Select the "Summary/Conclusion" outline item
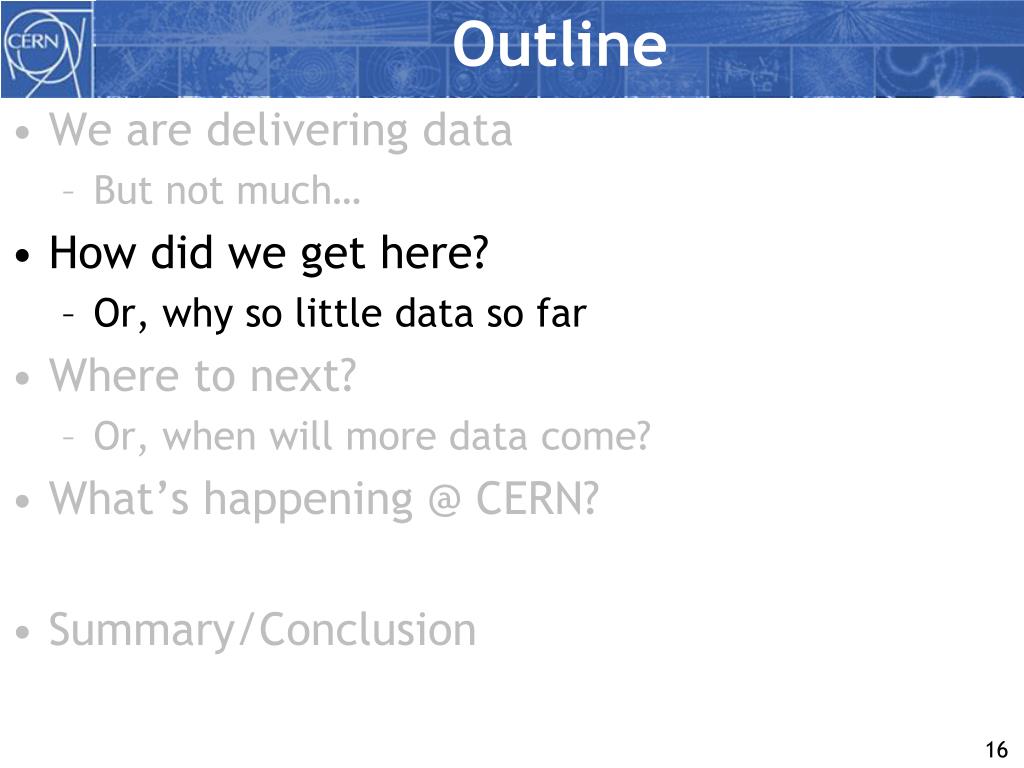 263,631
